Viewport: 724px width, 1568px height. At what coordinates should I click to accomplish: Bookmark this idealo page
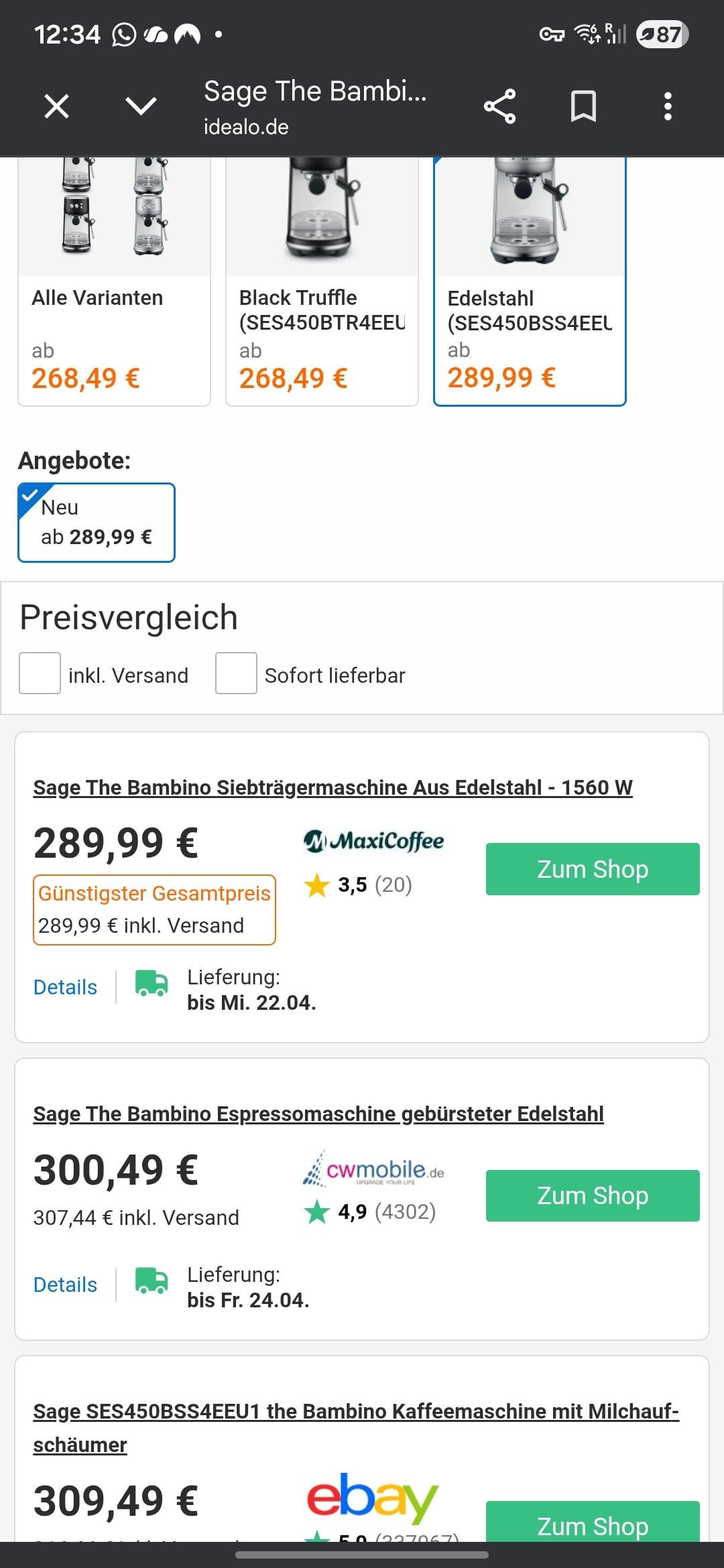tap(583, 106)
